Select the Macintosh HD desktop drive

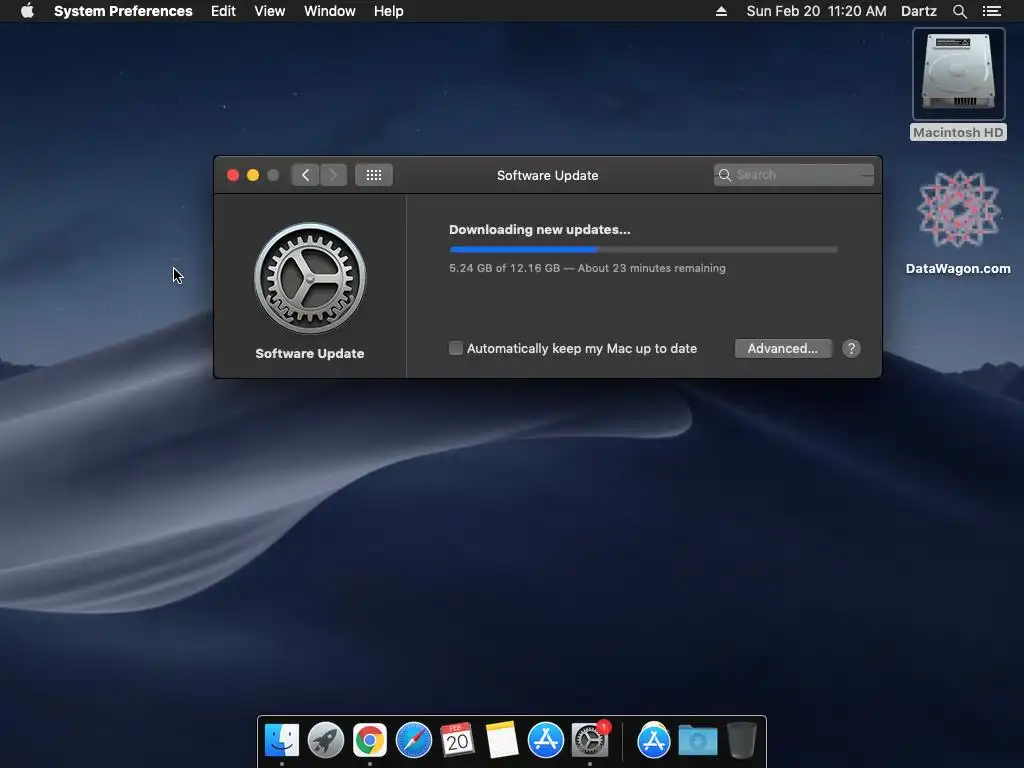pyautogui.click(x=958, y=84)
